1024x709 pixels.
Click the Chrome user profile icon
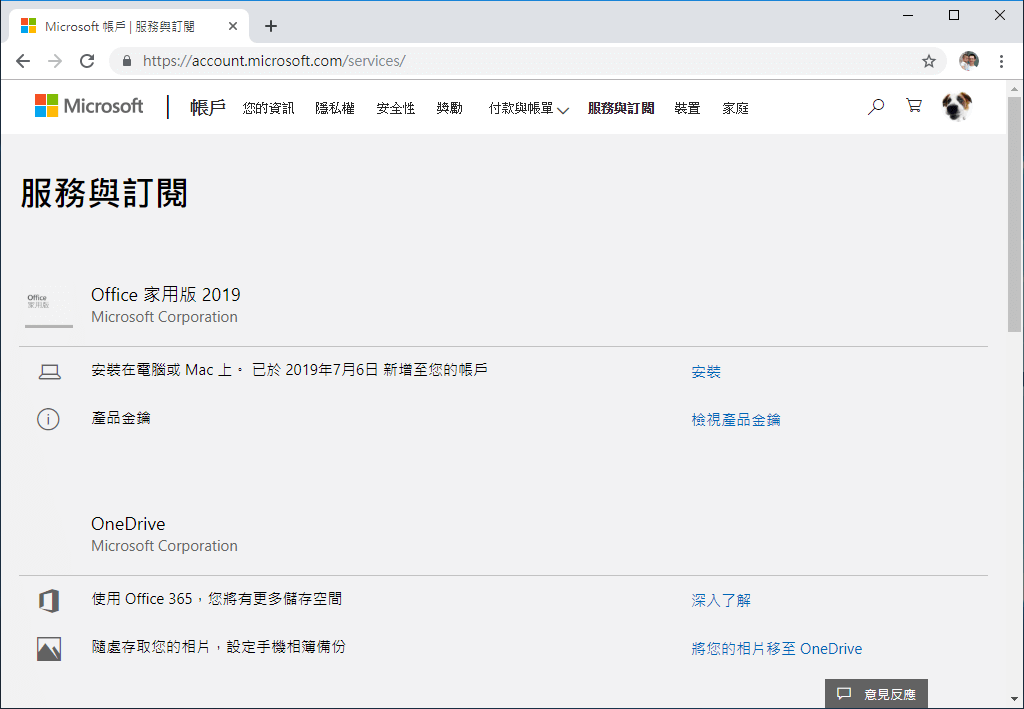pyautogui.click(x=968, y=61)
